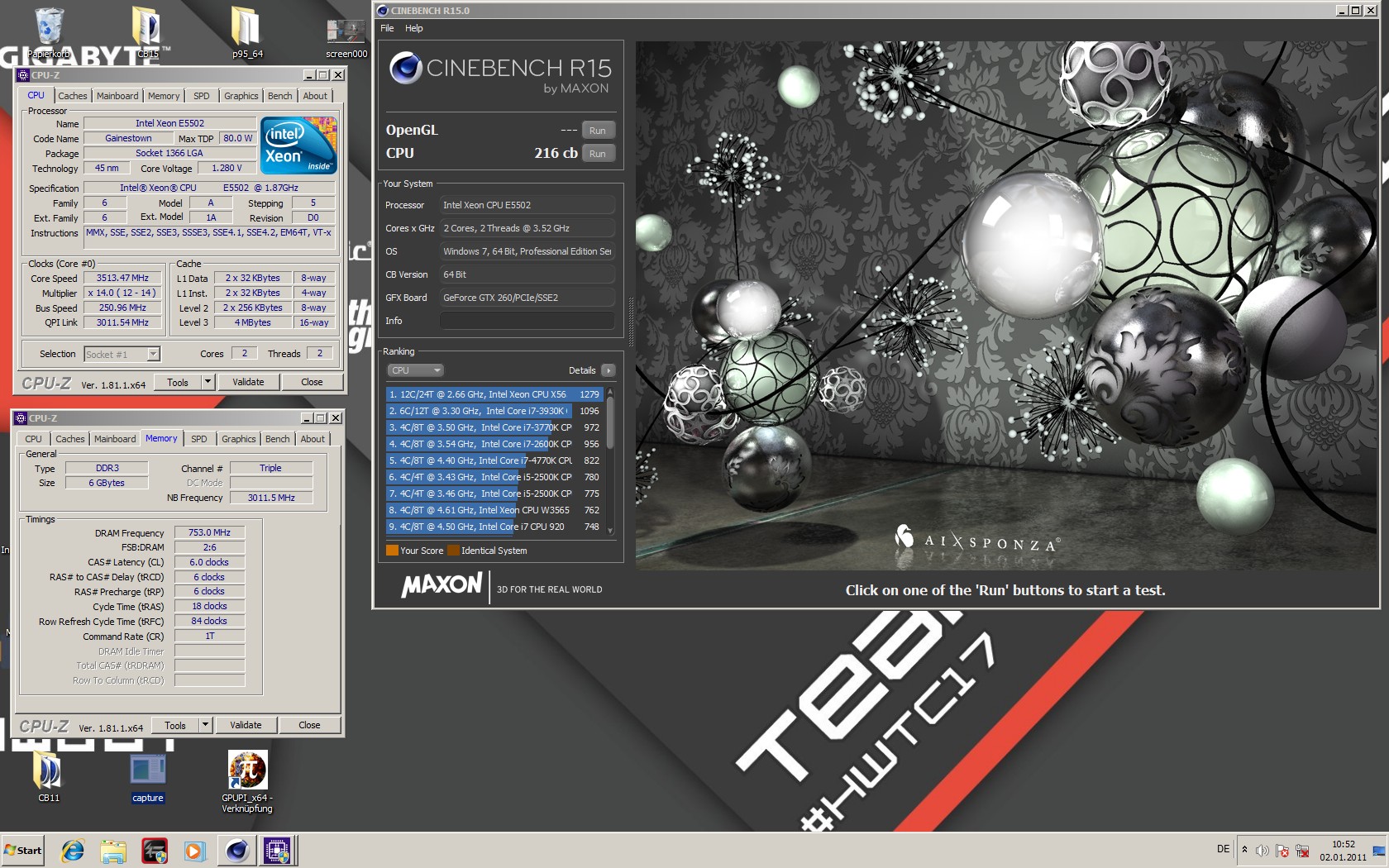Click the Intel Xeon inside logo

tap(298, 145)
